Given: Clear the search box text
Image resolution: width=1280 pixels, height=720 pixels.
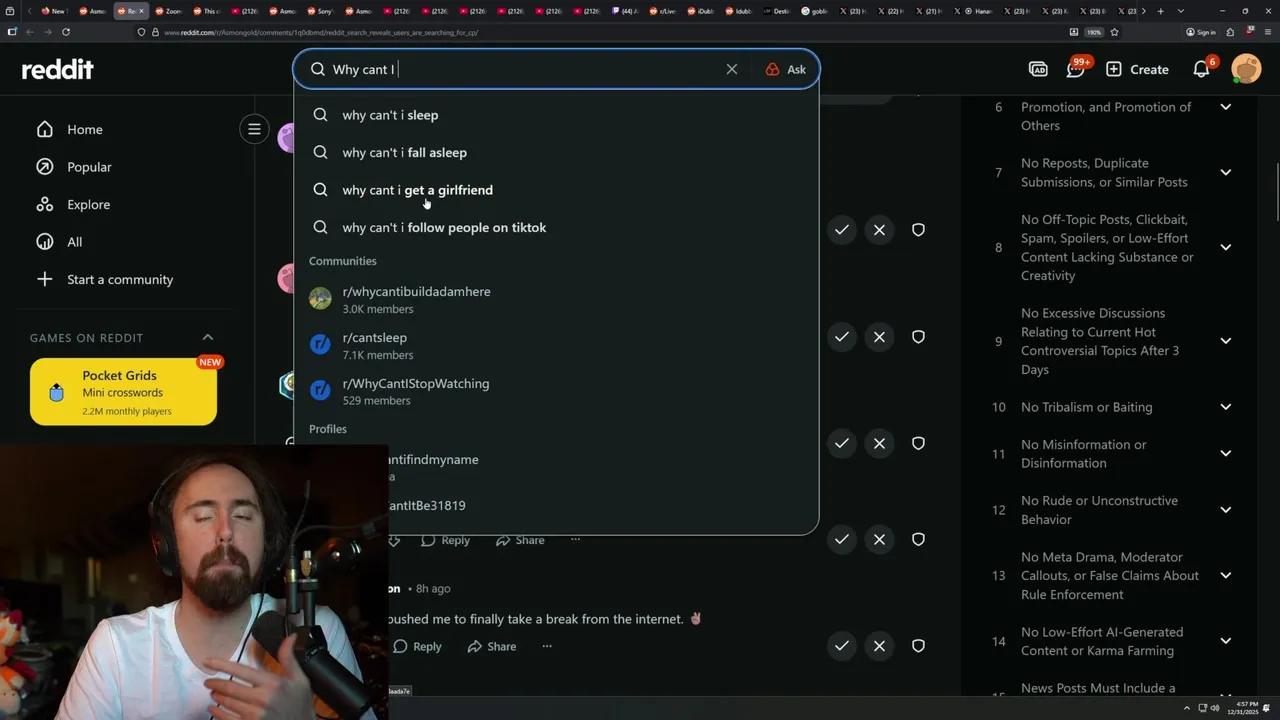Looking at the screenshot, I should click(x=732, y=69).
